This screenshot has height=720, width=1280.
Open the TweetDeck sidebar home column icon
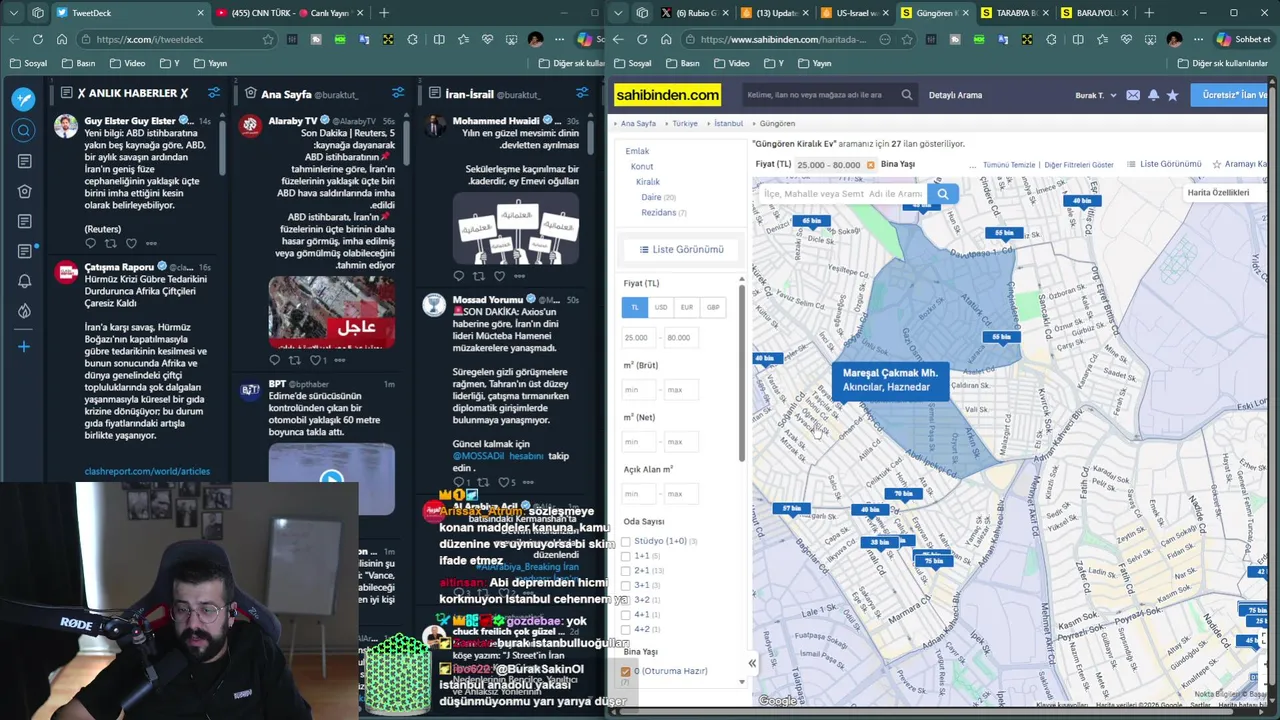pyautogui.click(x=24, y=191)
